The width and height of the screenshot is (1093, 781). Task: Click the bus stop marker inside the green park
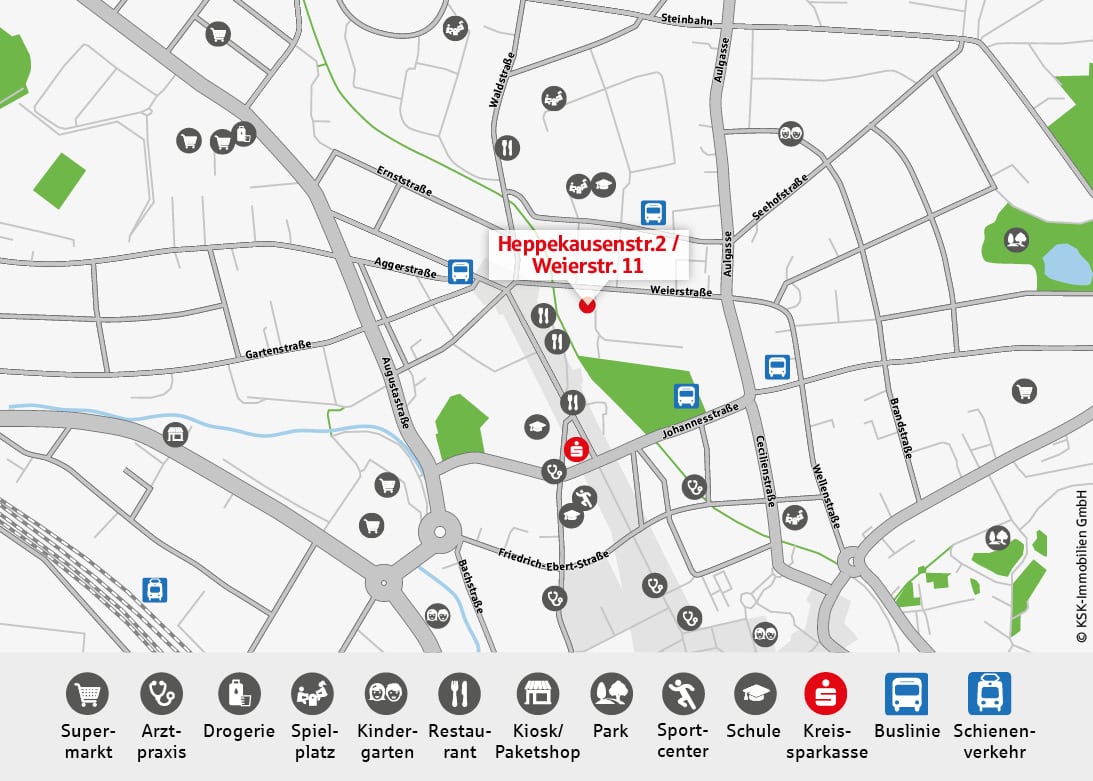(x=686, y=395)
